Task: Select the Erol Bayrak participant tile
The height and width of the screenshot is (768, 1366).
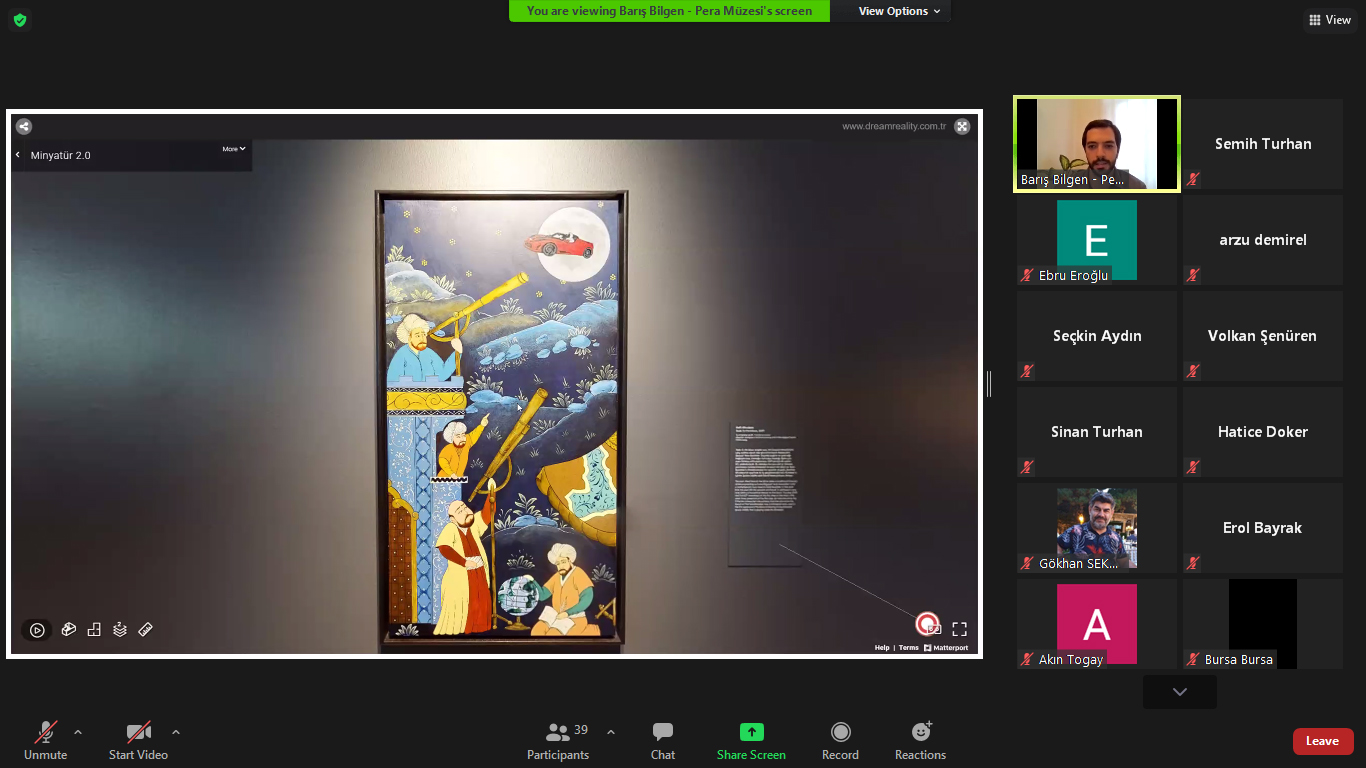Action: click(1263, 528)
